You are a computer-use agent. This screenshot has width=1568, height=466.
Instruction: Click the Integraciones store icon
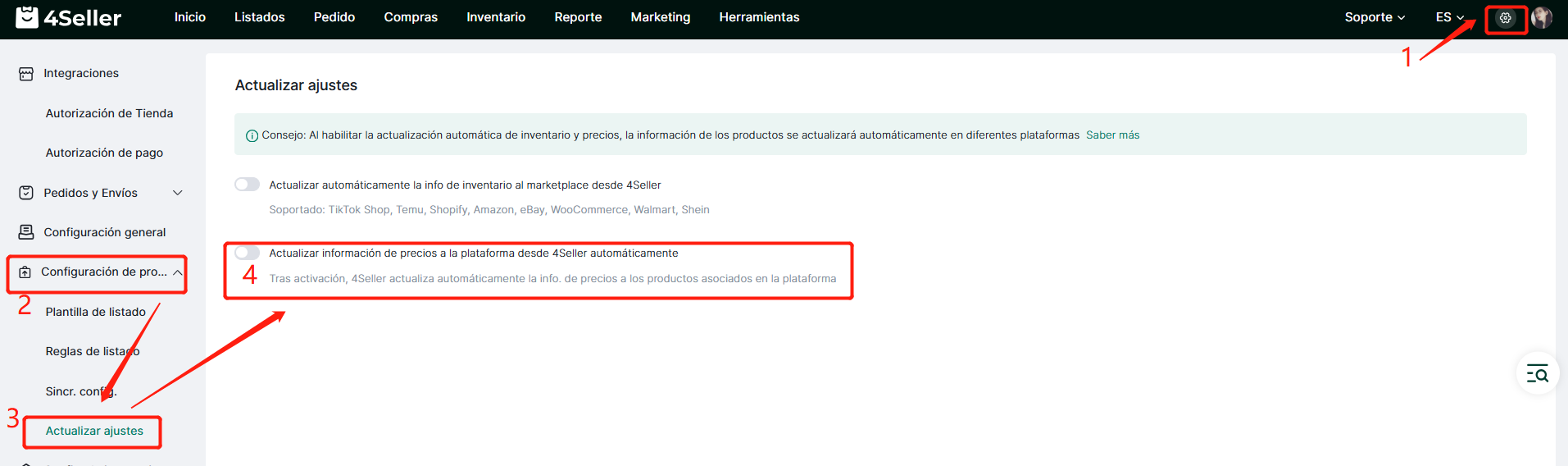click(26, 74)
